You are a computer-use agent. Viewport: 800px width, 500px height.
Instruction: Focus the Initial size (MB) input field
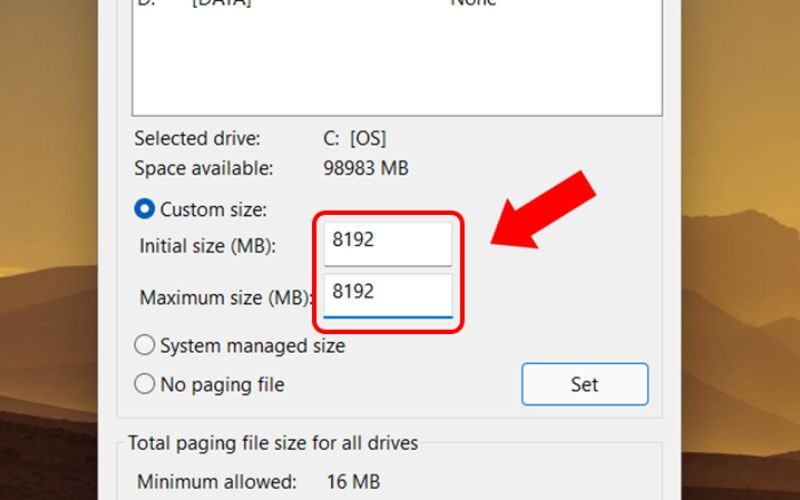[388, 242]
